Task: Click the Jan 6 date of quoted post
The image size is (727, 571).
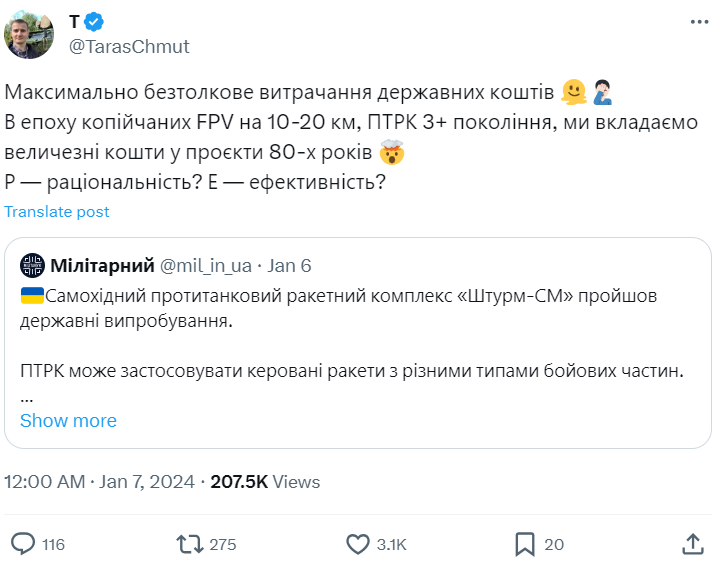Action: (291, 265)
